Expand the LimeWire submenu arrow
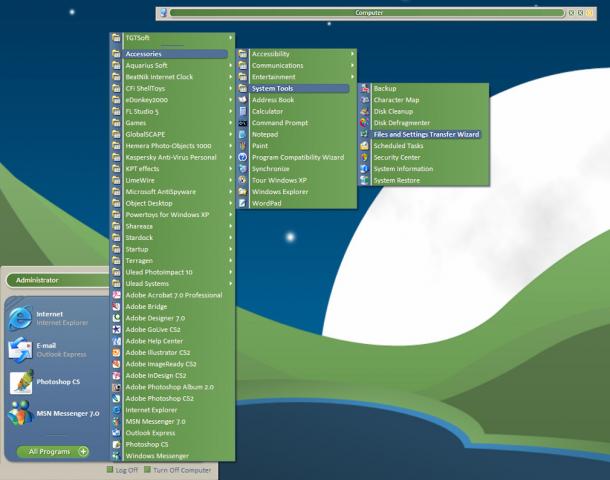 click(x=231, y=180)
